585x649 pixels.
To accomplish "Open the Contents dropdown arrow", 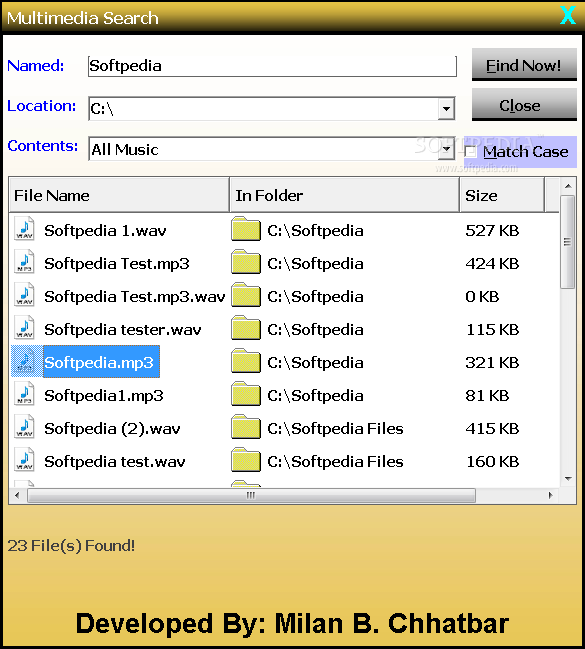I will [446, 149].
